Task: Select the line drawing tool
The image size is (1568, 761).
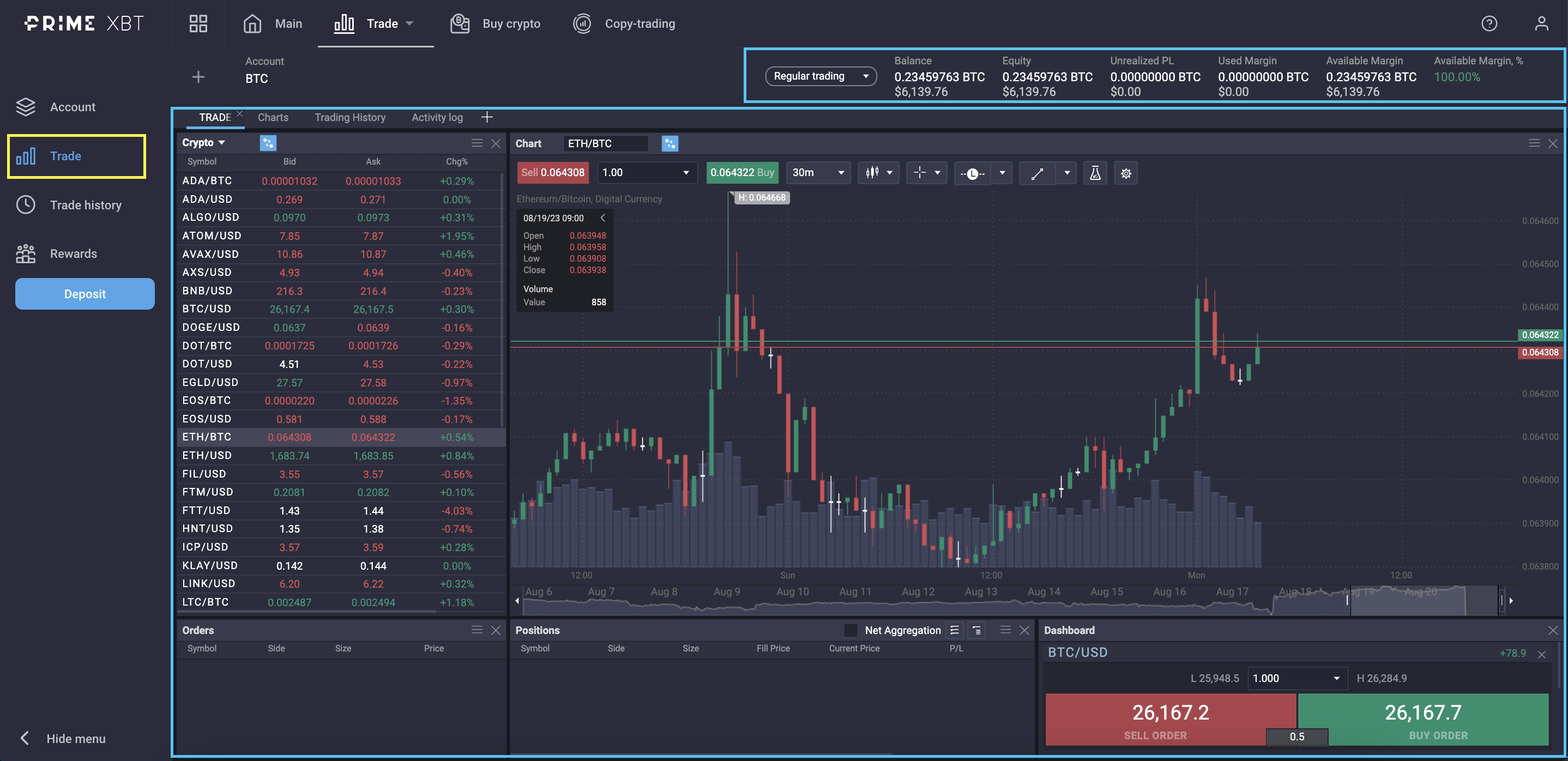Action: click(1037, 173)
